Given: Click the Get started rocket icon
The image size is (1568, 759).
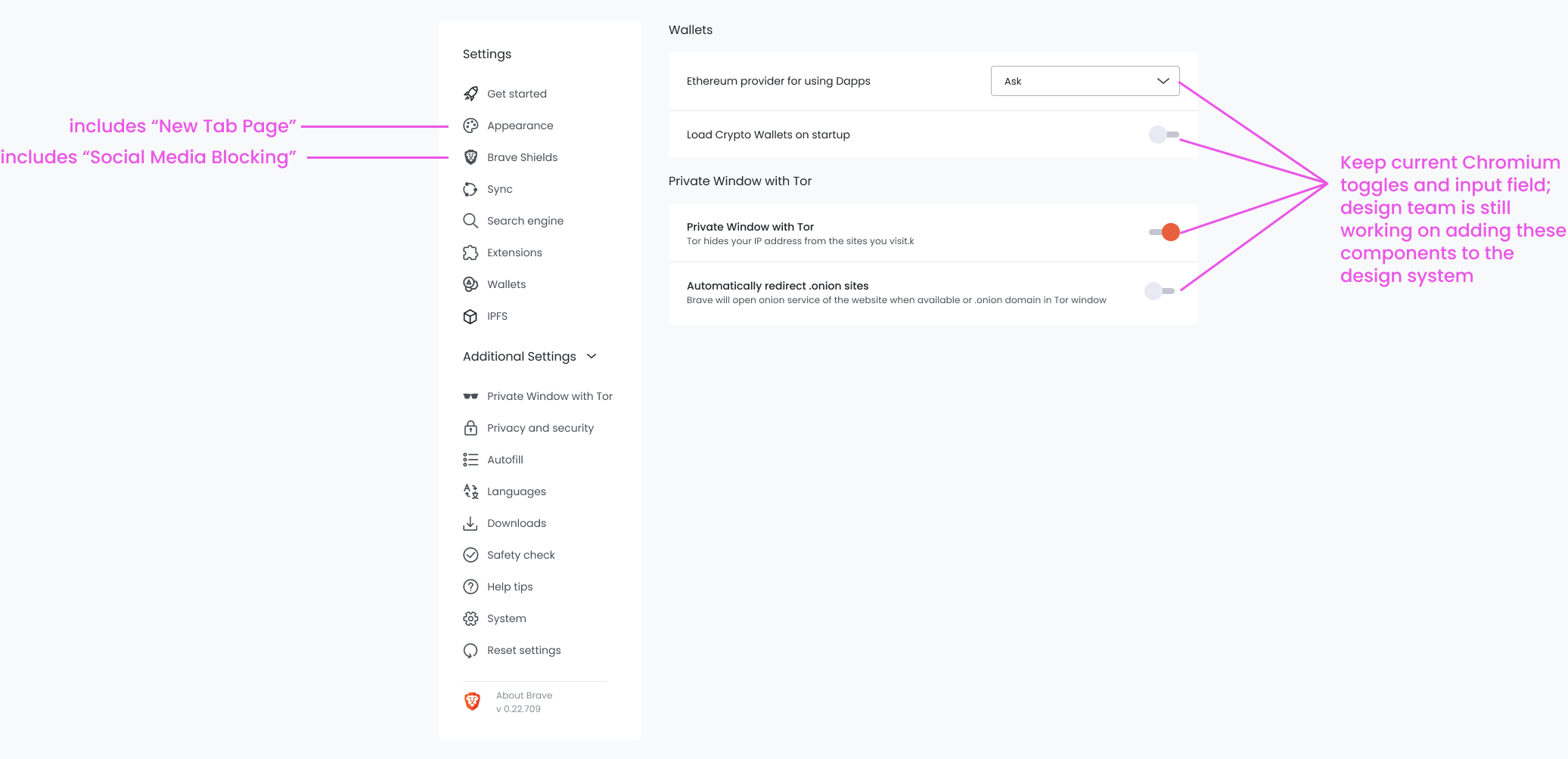Looking at the screenshot, I should [470, 94].
